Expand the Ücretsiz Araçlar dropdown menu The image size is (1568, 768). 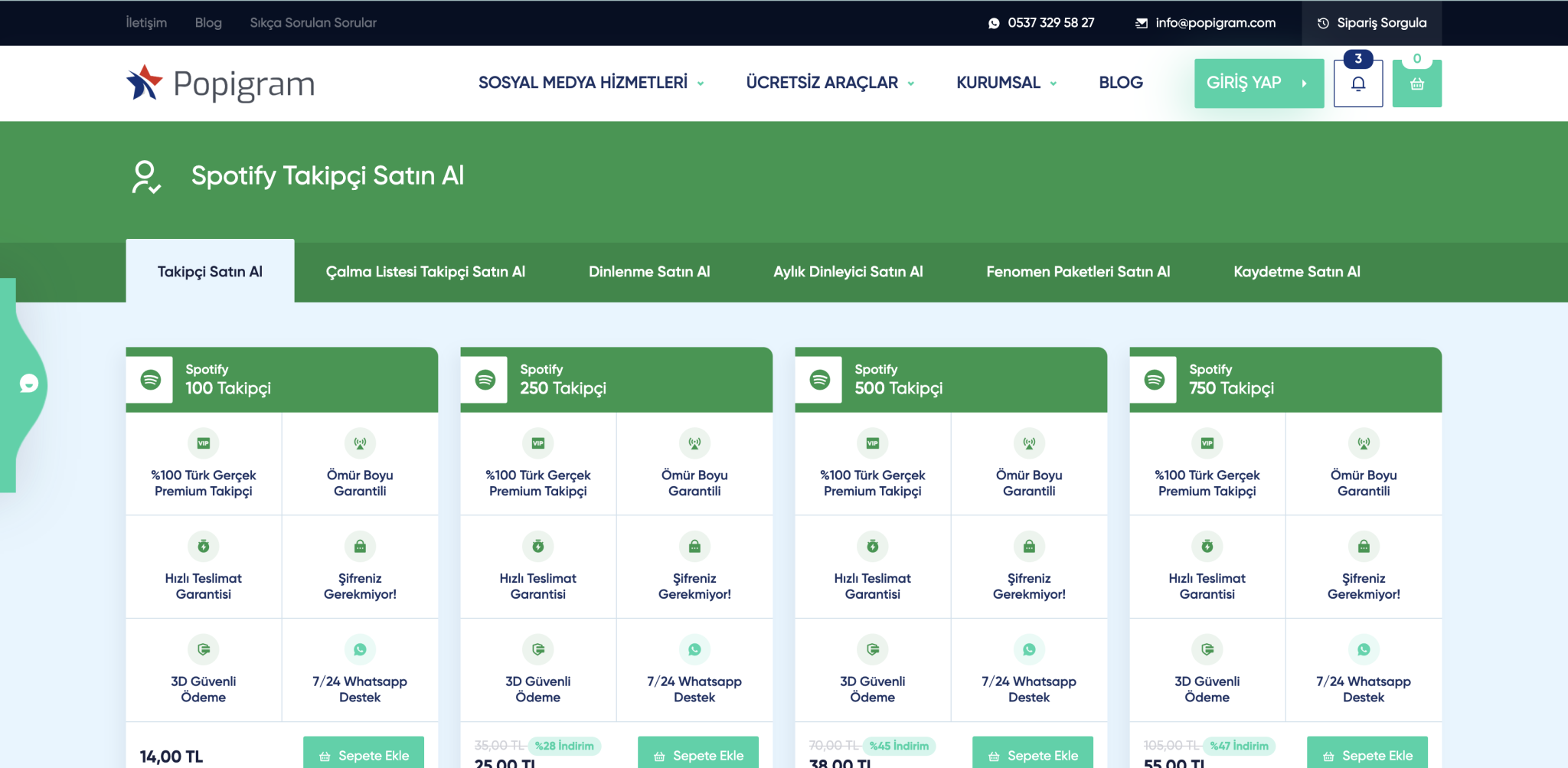[830, 83]
